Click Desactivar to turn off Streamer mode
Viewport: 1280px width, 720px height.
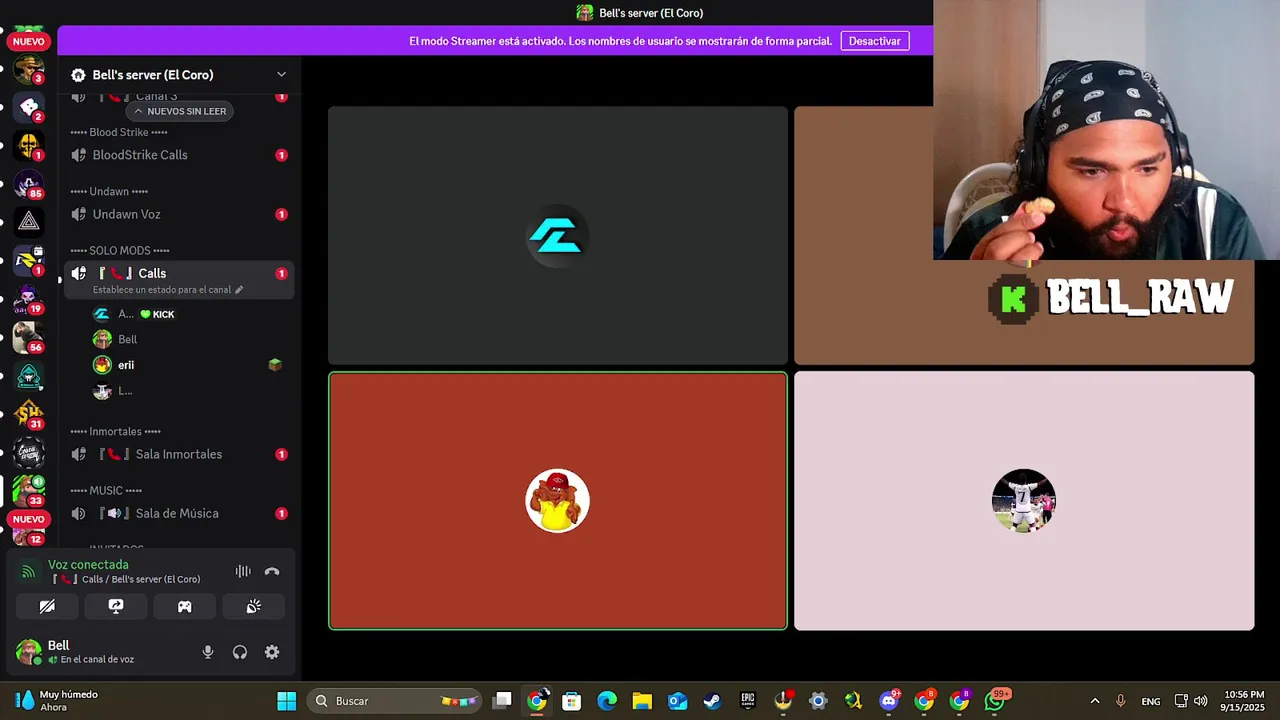point(875,41)
